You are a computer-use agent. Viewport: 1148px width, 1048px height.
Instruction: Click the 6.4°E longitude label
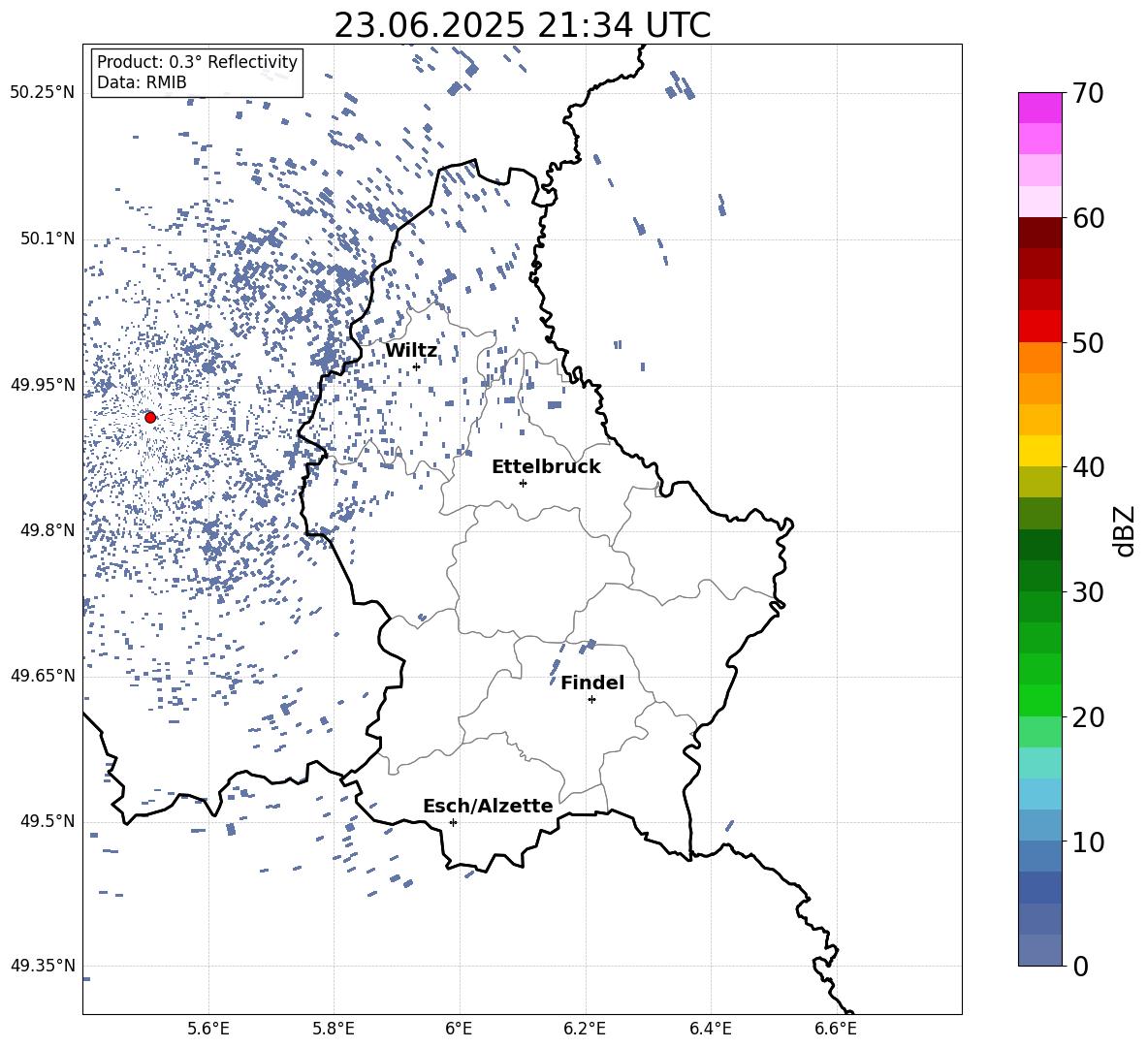coord(710,1029)
